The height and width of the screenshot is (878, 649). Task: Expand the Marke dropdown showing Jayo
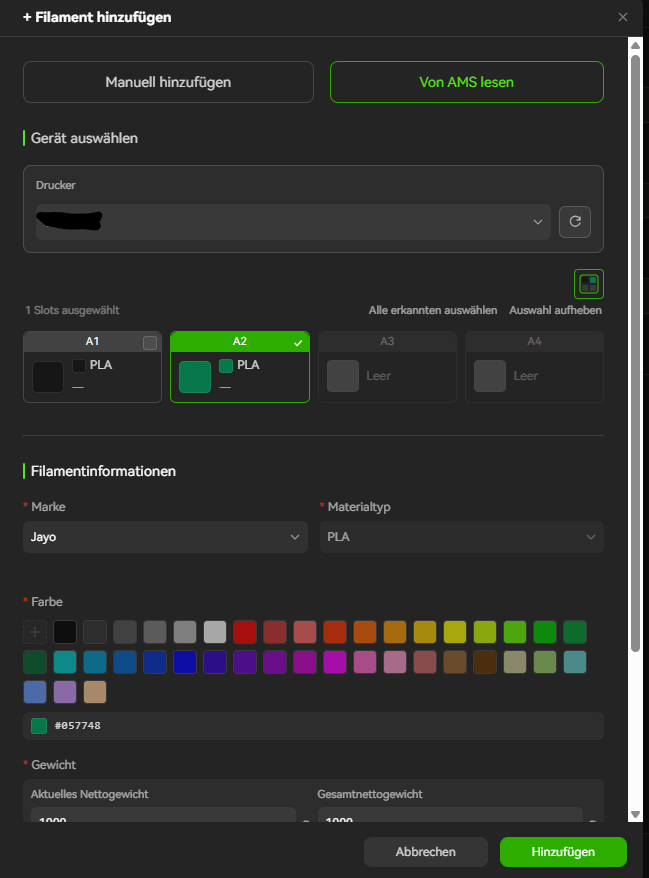[x=165, y=537]
